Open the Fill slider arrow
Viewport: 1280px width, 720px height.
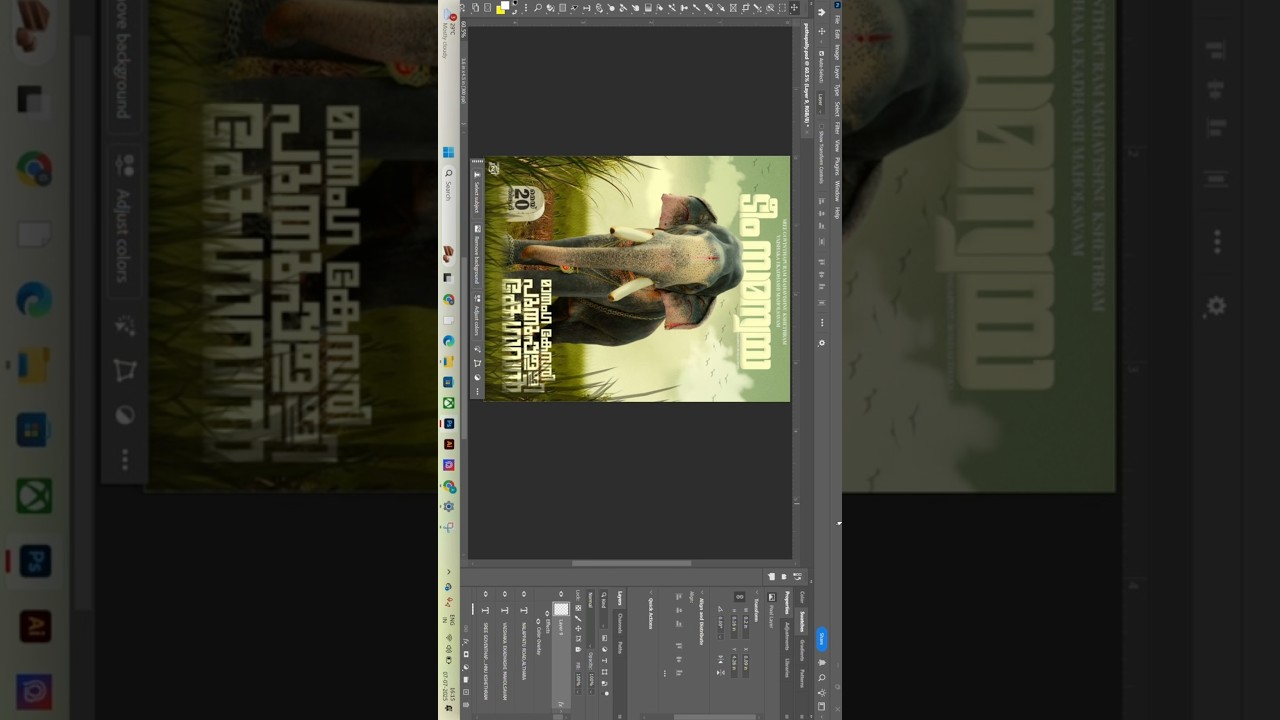point(578,692)
